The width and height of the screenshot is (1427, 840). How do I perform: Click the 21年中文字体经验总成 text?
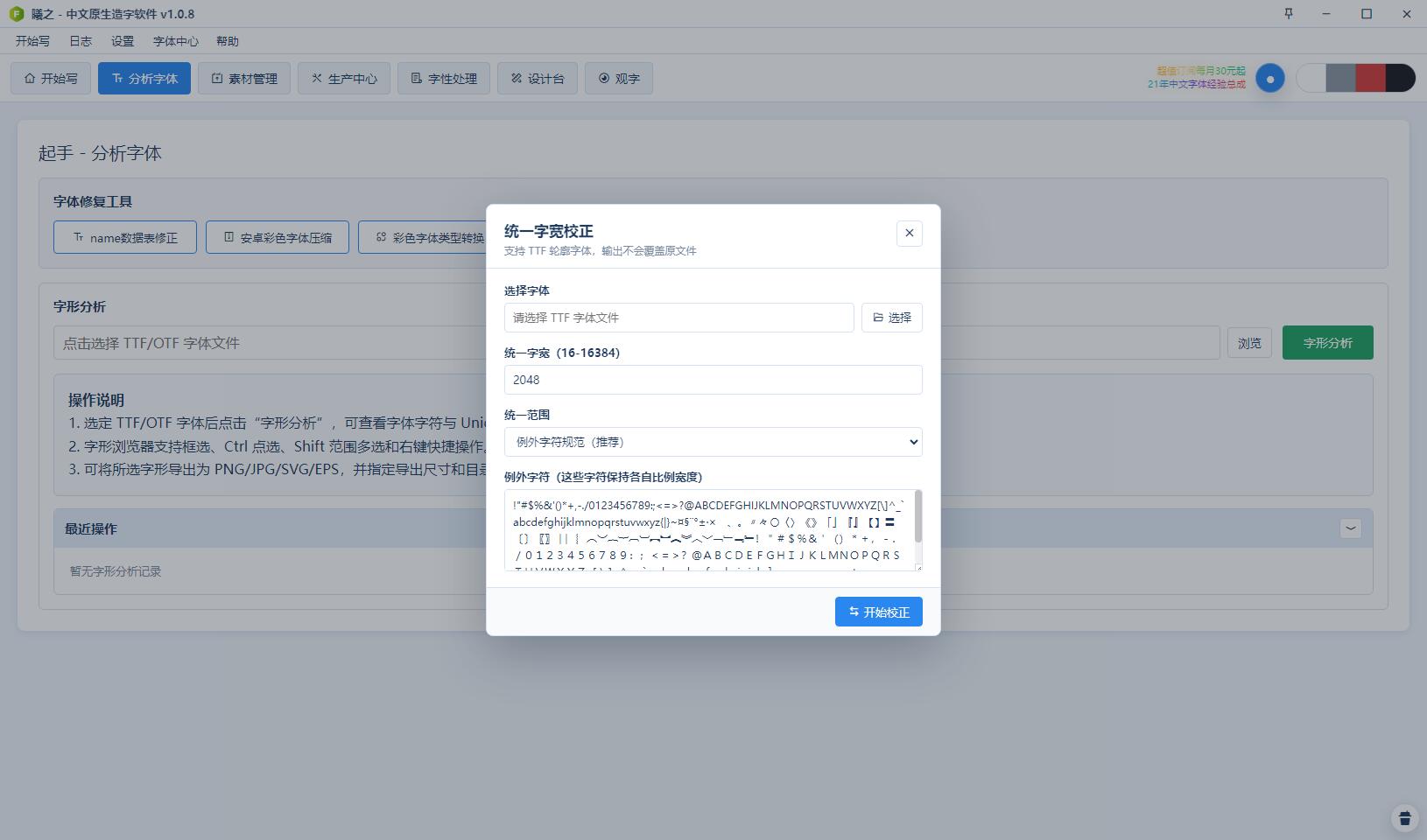tap(1197, 84)
